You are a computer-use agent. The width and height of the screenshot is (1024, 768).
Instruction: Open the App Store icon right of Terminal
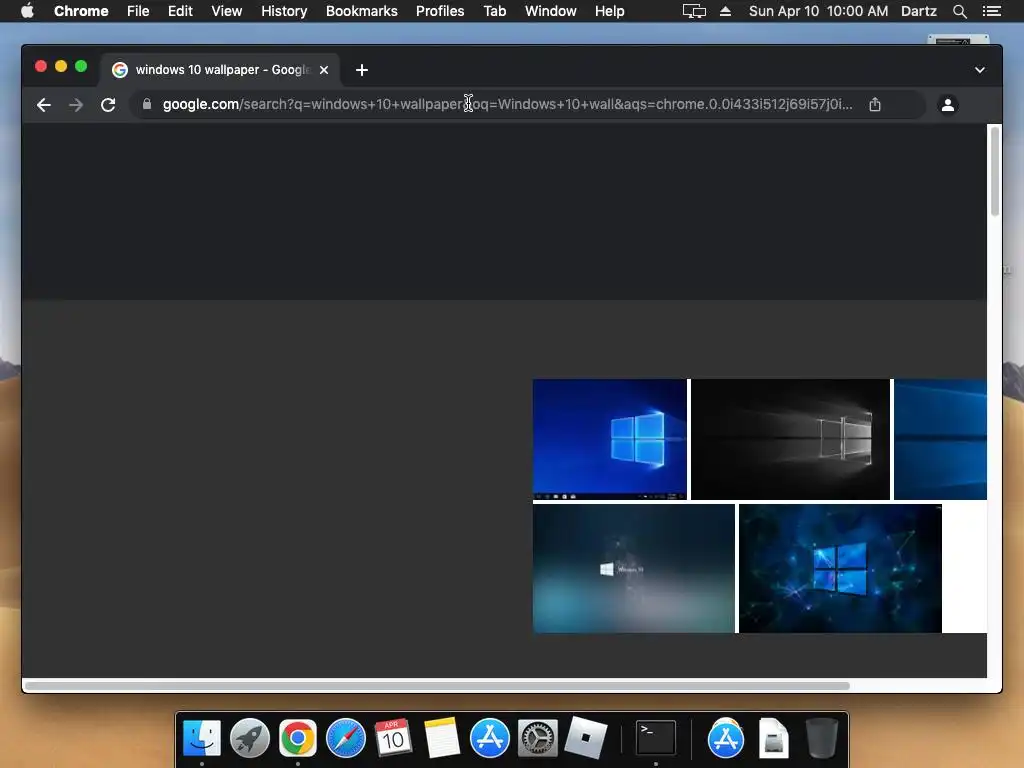tap(726, 738)
